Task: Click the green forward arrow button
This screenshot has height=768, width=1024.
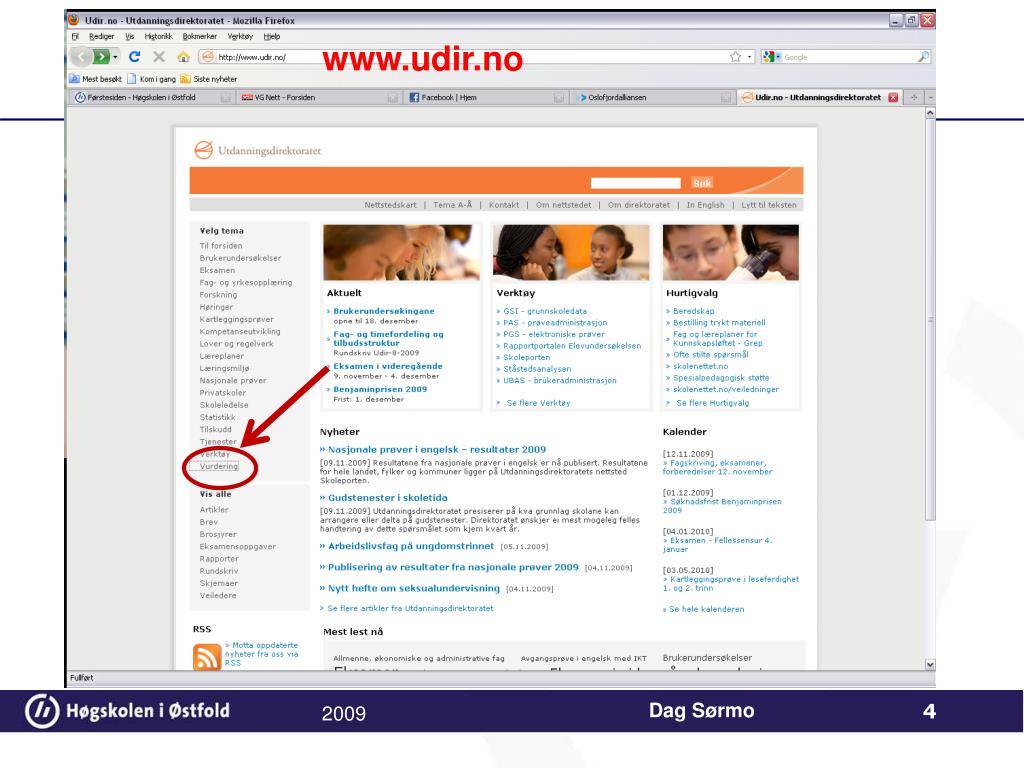Action: (x=101, y=57)
